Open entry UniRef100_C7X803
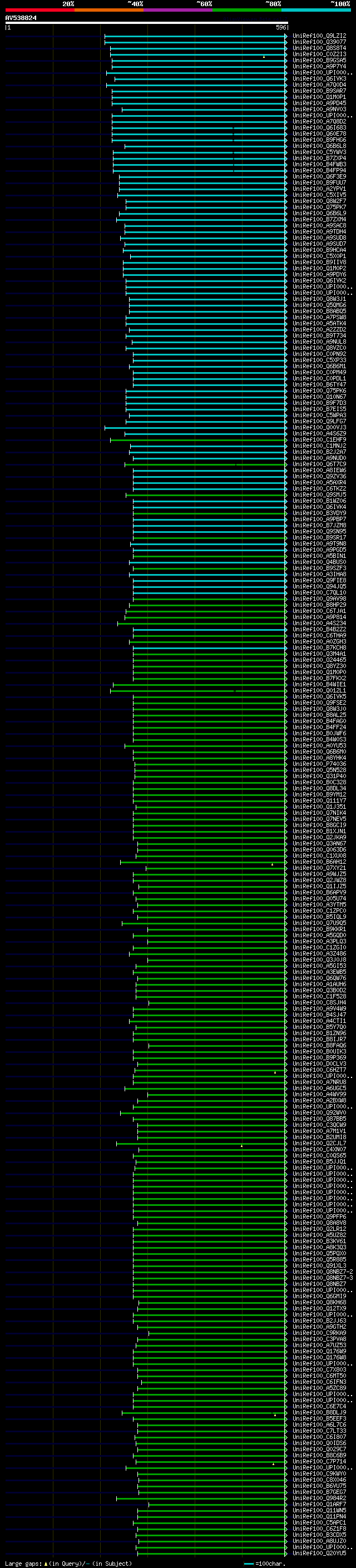The height and width of the screenshot is (1568, 356). click(319, 1369)
